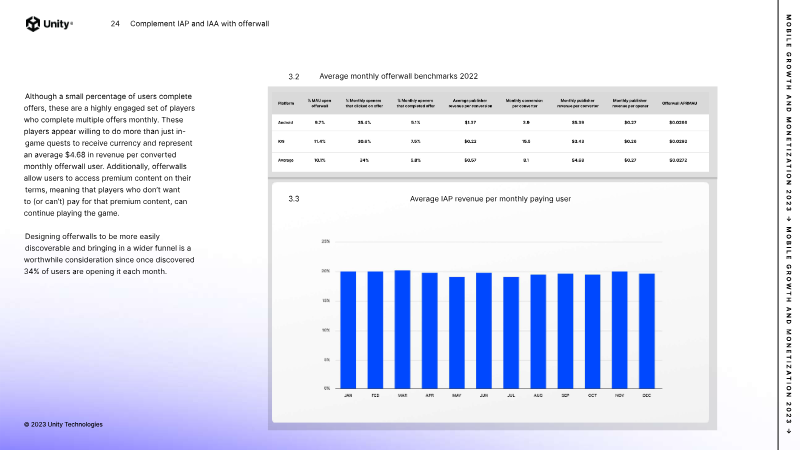The image size is (800, 450).
Task: Select the 'Average monthly offerwall benchmarks 2022' title
Action: 398,76
